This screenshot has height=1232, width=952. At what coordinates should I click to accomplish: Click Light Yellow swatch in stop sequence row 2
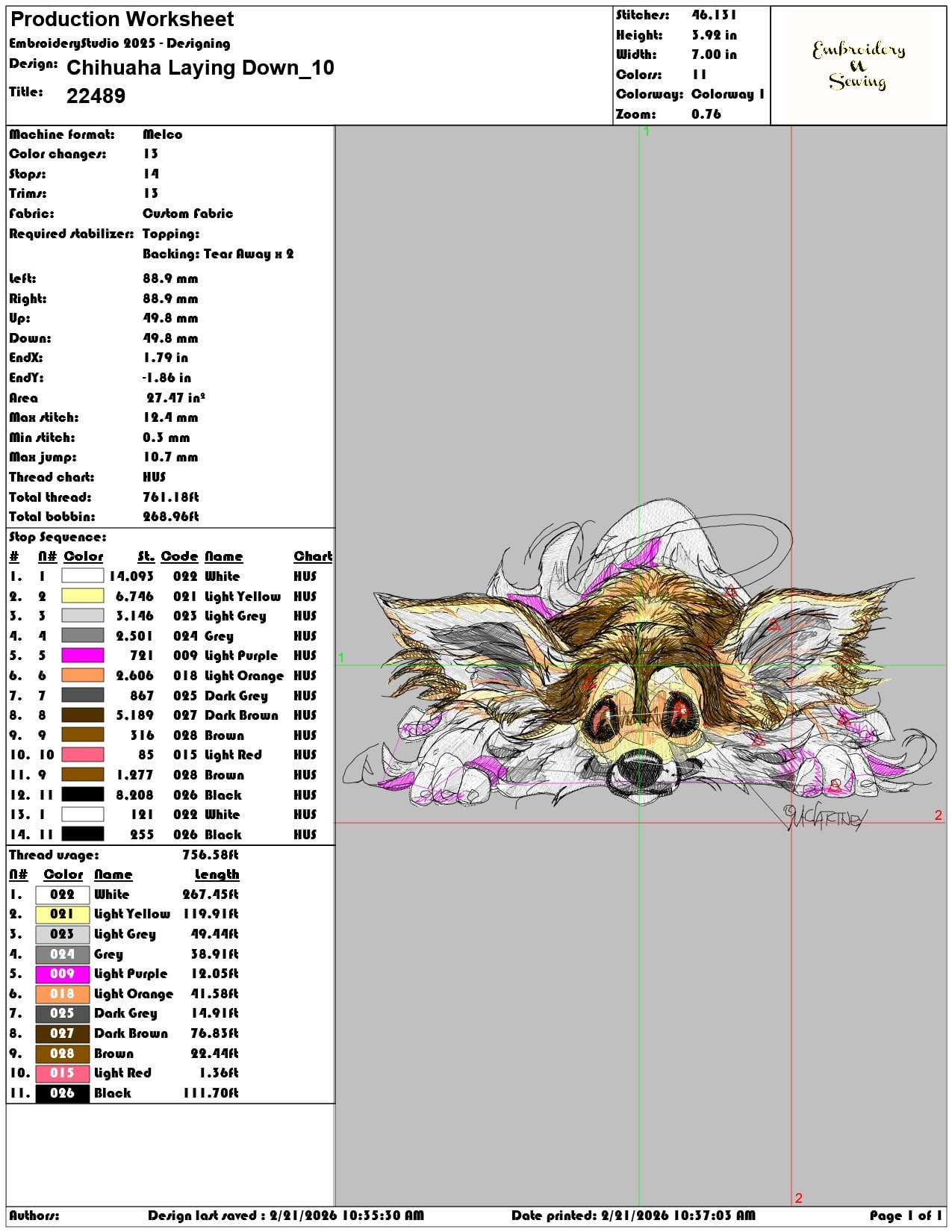(82, 596)
